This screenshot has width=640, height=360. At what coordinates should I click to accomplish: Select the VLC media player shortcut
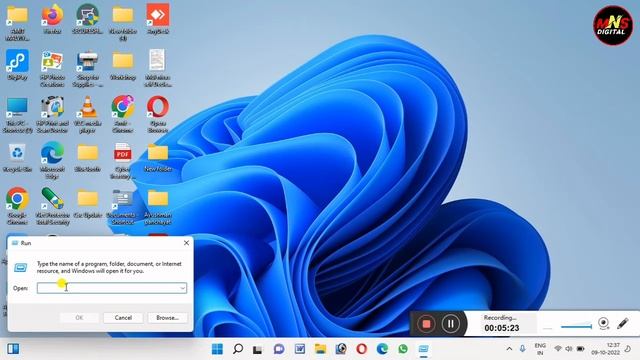point(87,115)
